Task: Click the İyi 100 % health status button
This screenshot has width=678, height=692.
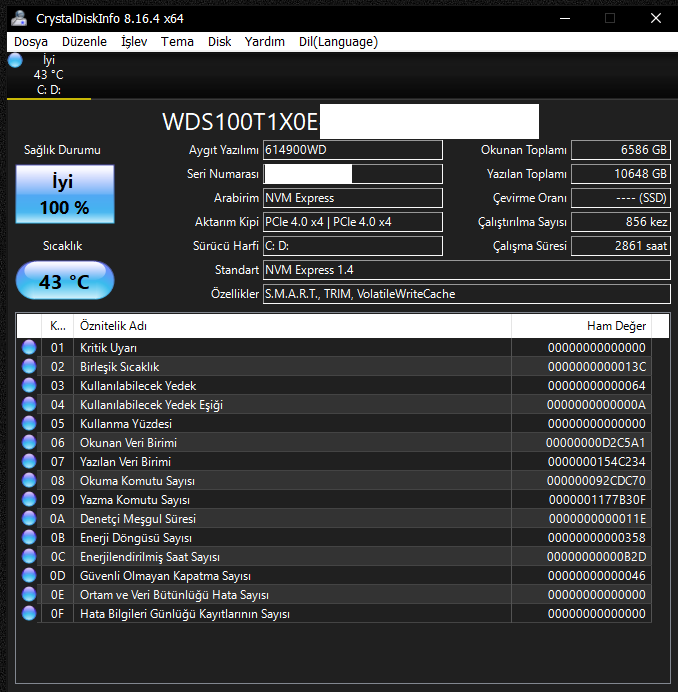Action: click(x=65, y=194)
